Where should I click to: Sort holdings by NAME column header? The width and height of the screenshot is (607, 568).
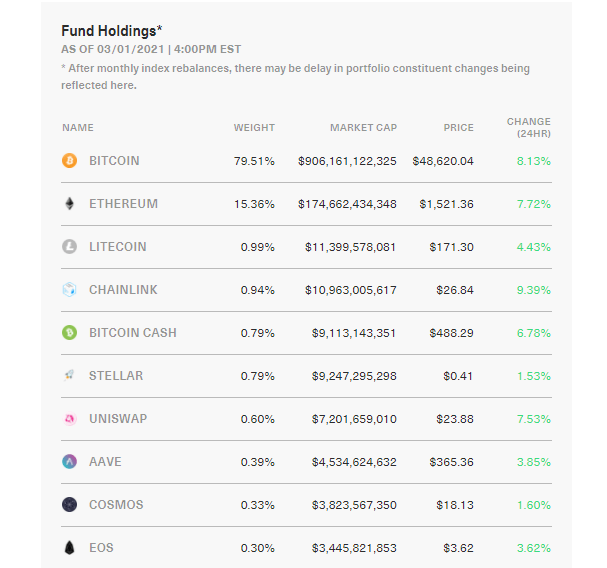pyautogui.click(x=78, y=128)
